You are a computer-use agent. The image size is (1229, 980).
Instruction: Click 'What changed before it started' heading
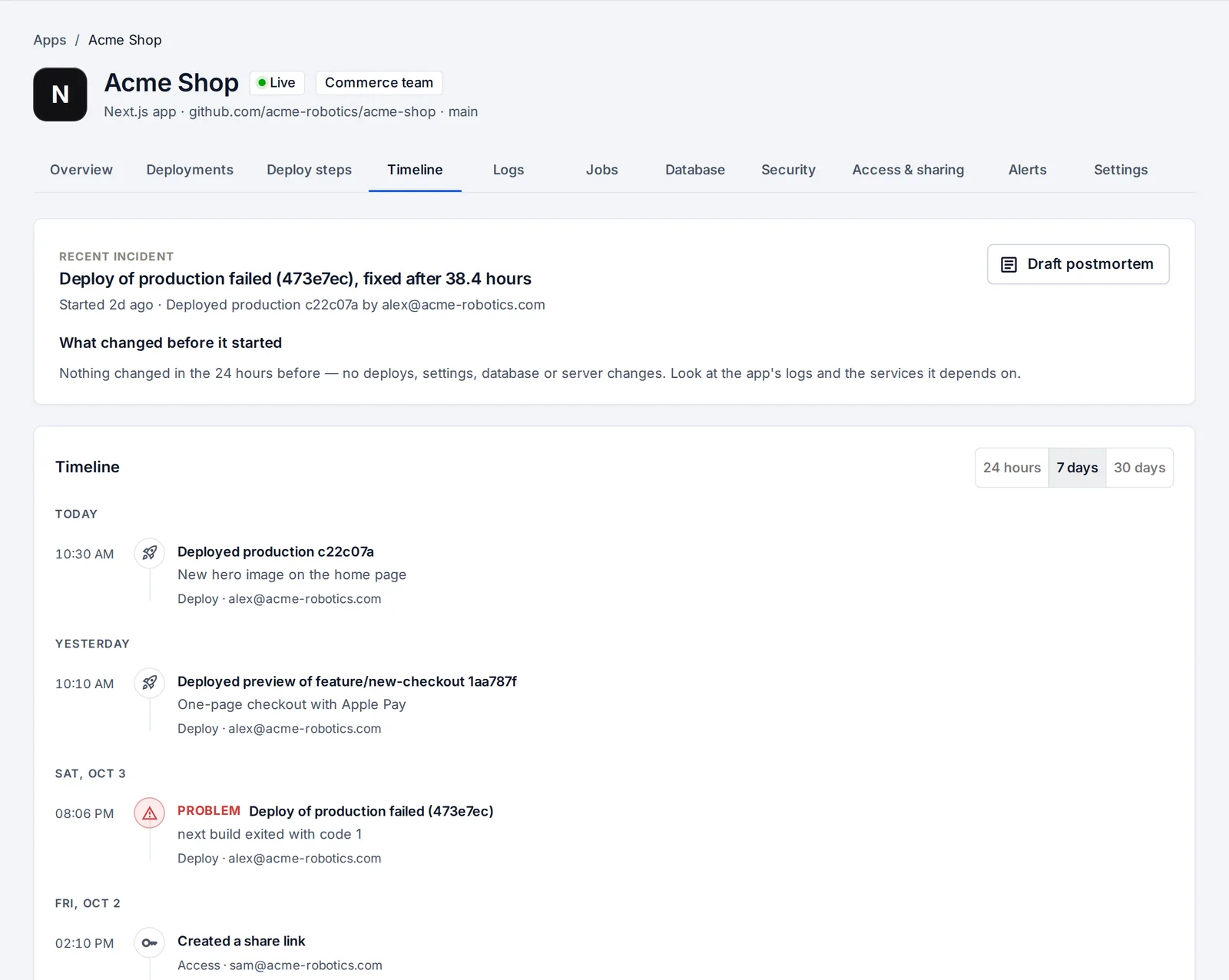171,343
